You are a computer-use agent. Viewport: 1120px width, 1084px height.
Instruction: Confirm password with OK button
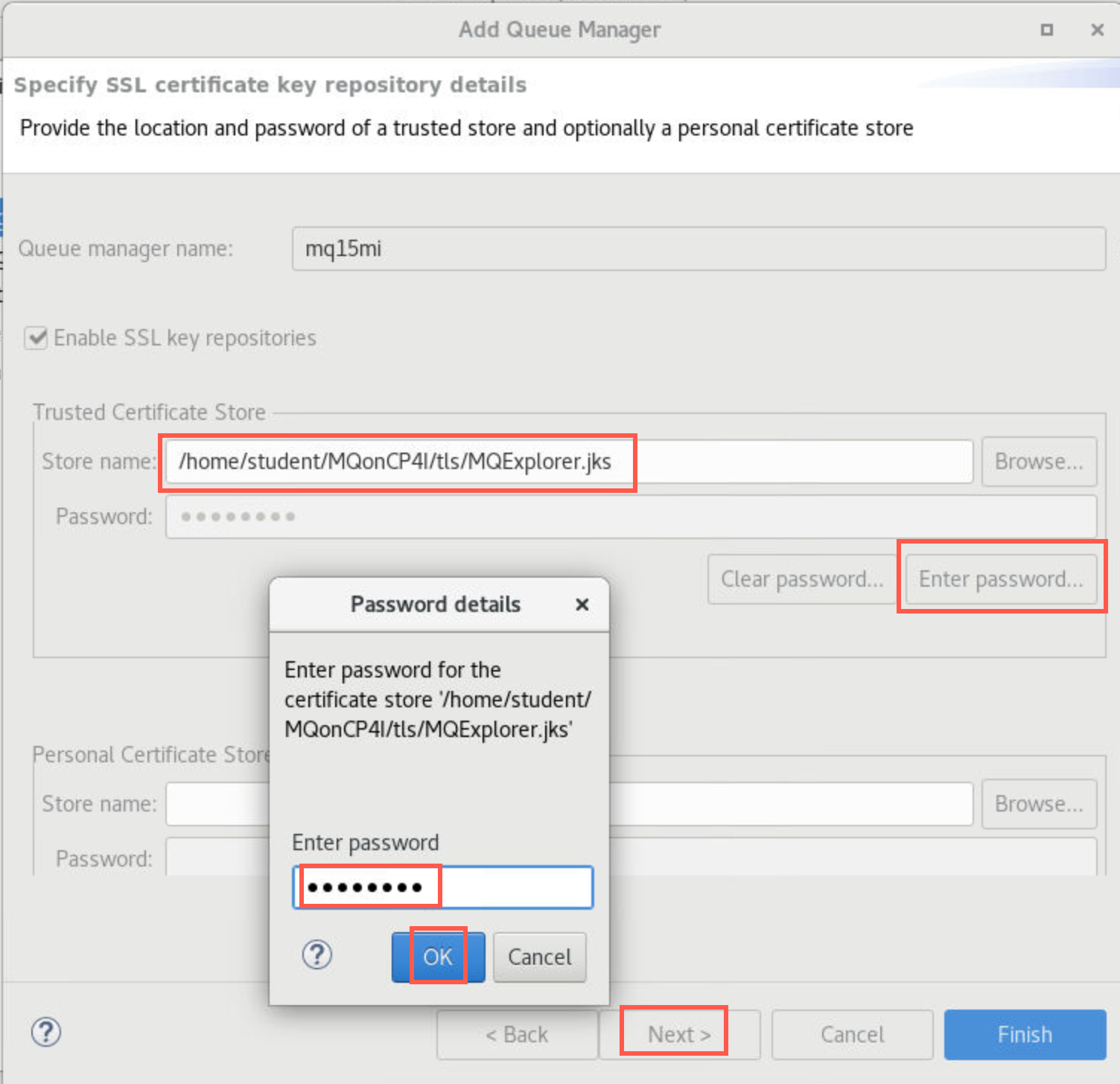438,957
